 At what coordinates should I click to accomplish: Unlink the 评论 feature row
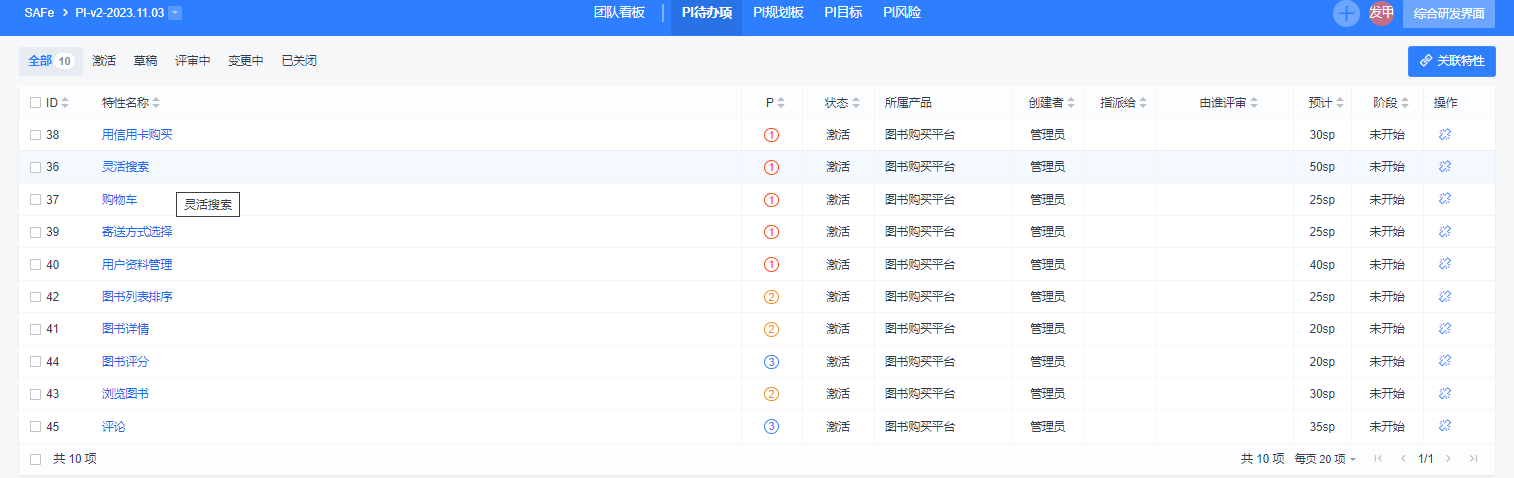pos(1444,426)
